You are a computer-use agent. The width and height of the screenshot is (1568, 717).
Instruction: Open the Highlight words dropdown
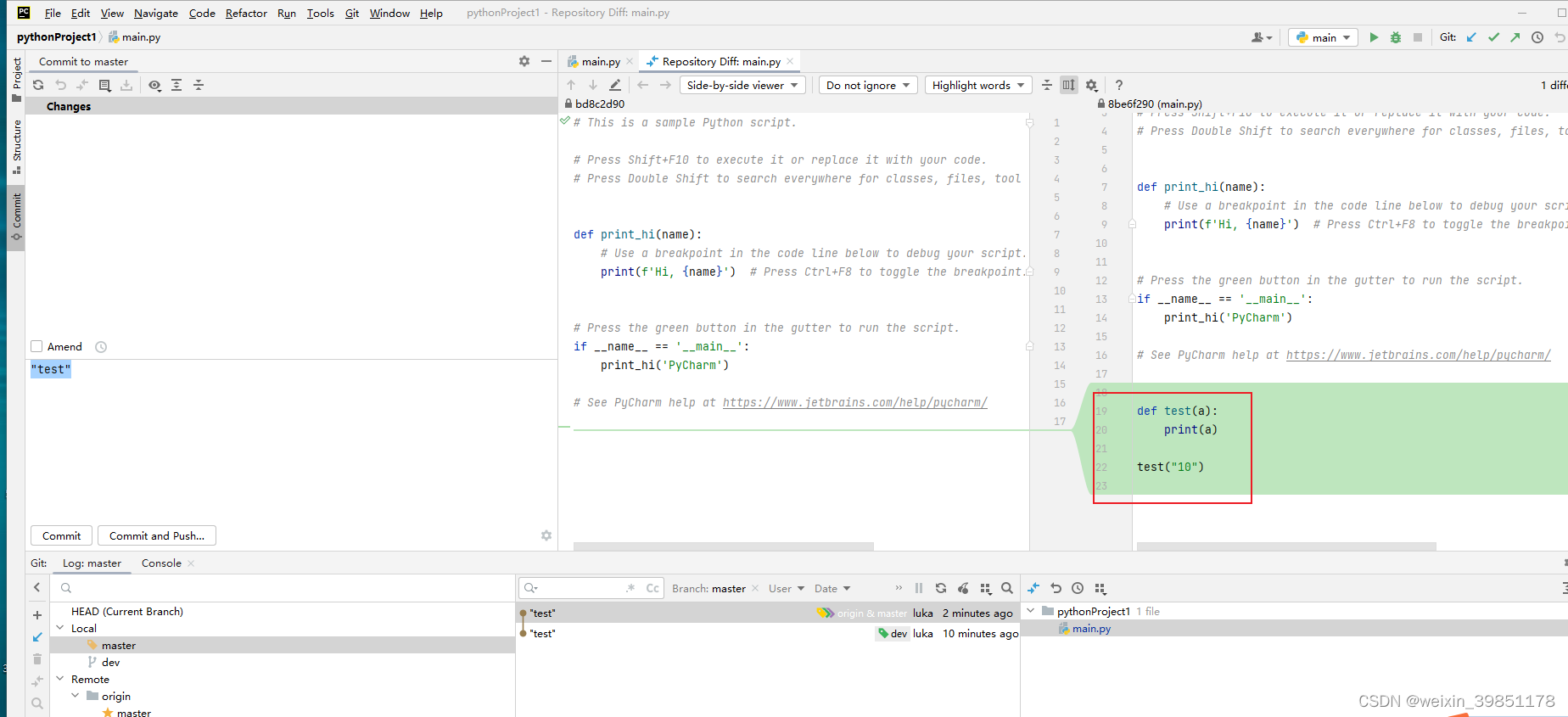(978, 85)
